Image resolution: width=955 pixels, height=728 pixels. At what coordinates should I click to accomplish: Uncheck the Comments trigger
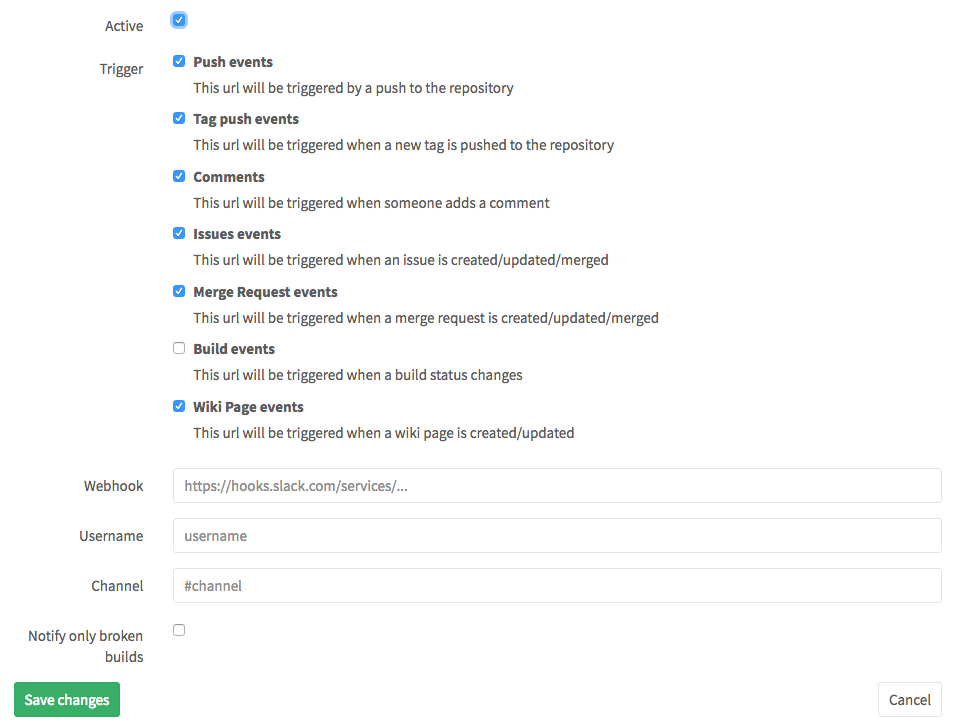(x=179, y=176)
